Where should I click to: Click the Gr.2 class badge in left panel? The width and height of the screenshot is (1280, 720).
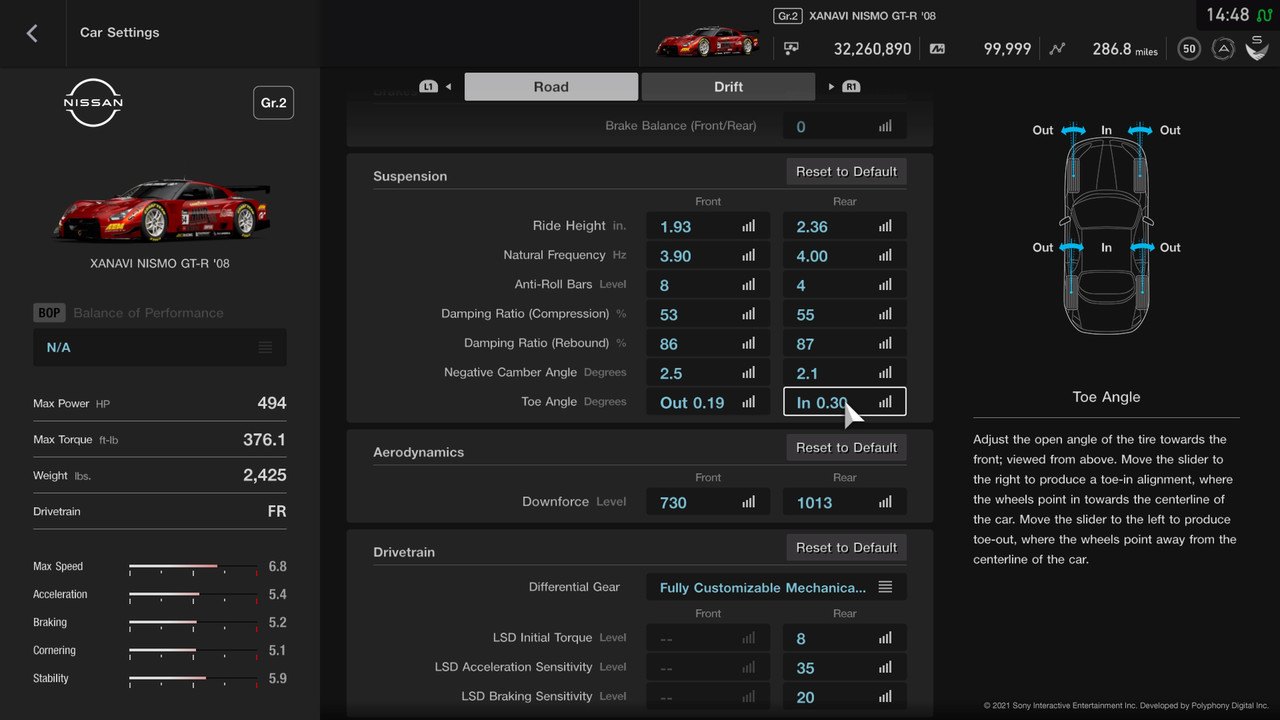274,103
